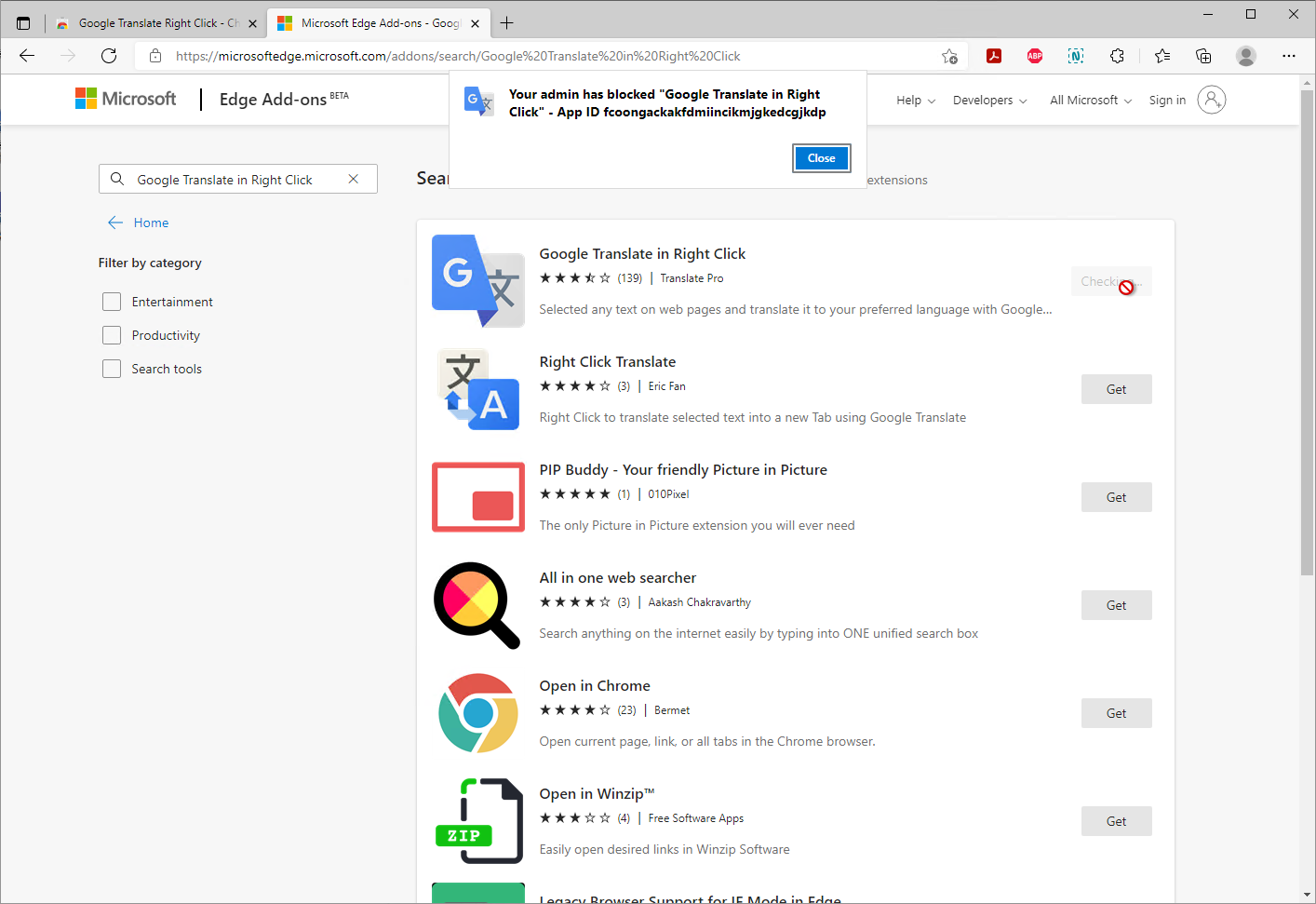1316x904 pixels.
Task: Close the admin blocked notification dialog
Action: tap(821, 158)
